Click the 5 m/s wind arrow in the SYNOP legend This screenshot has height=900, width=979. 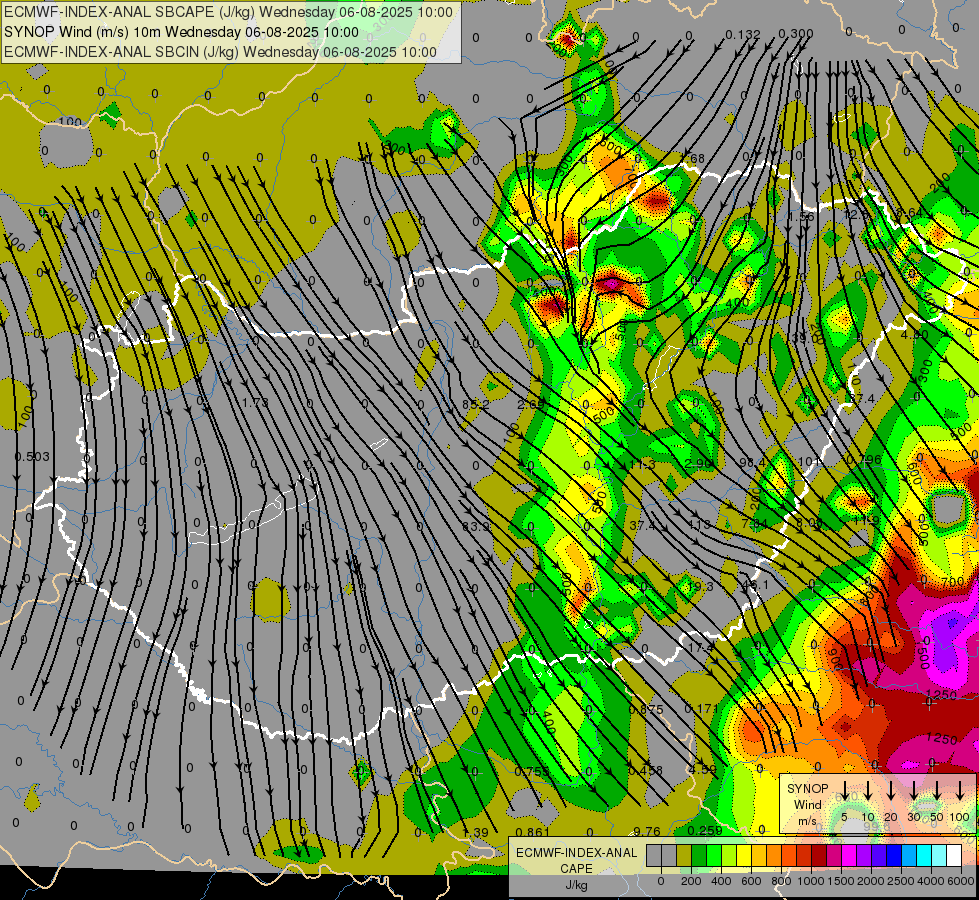pos(844,791)
